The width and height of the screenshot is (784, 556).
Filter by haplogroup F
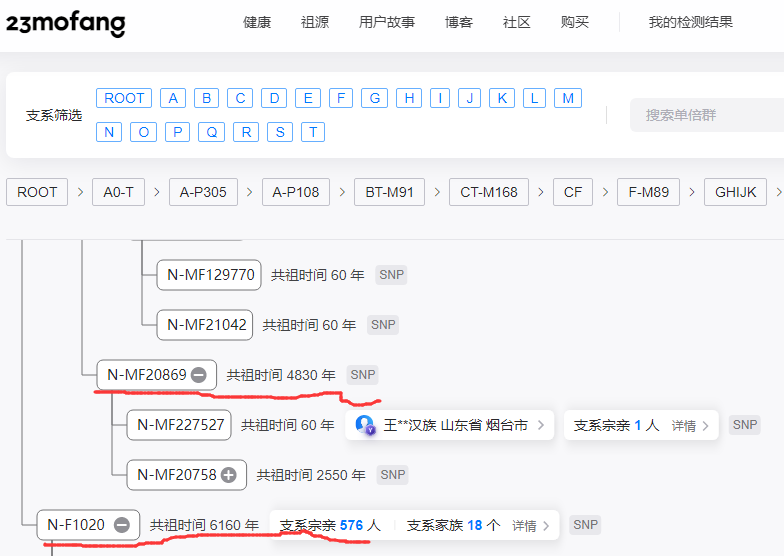(x=341, y=98)
